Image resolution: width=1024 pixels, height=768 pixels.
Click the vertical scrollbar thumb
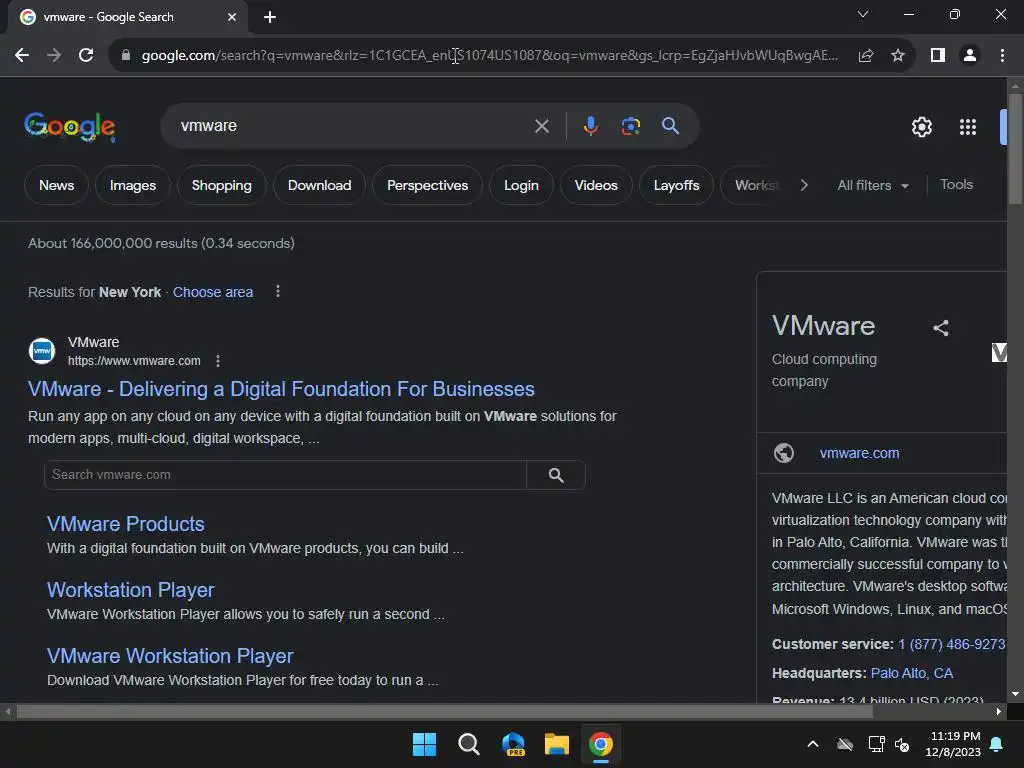[1015, 150]
